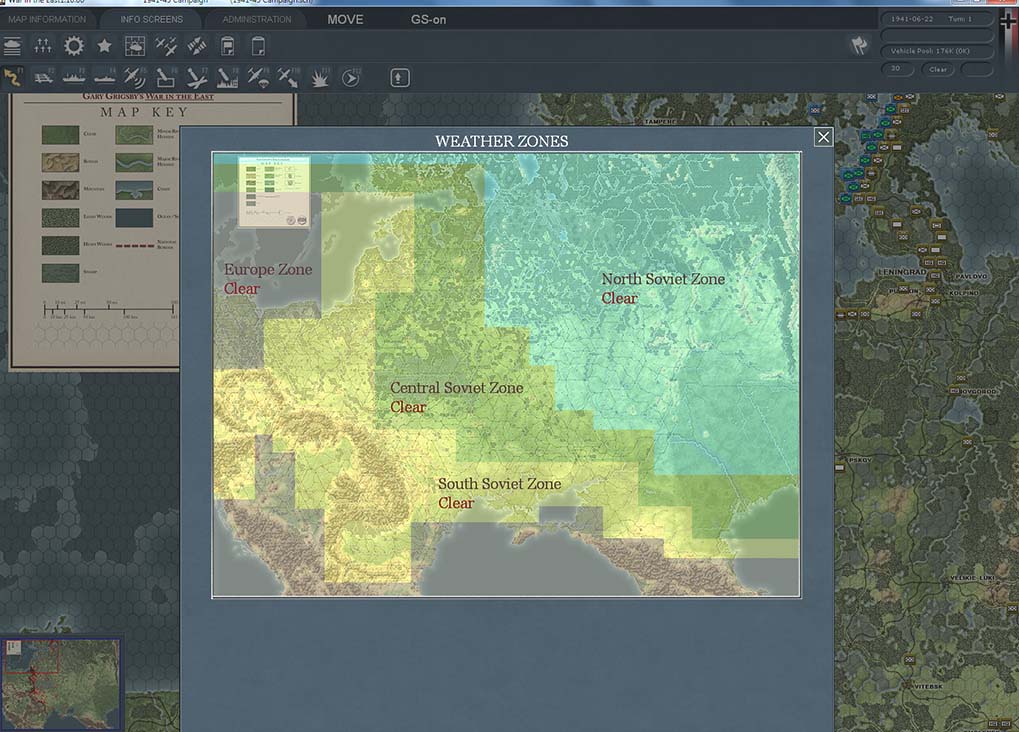Switch to the MAP INFORMATION tab
Viewport: 1019px width, 732px height.
tap(47, 20)
